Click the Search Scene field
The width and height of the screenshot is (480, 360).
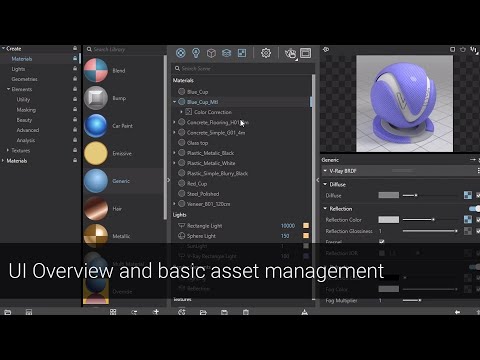pyautogui.click(x=243, y=68)
